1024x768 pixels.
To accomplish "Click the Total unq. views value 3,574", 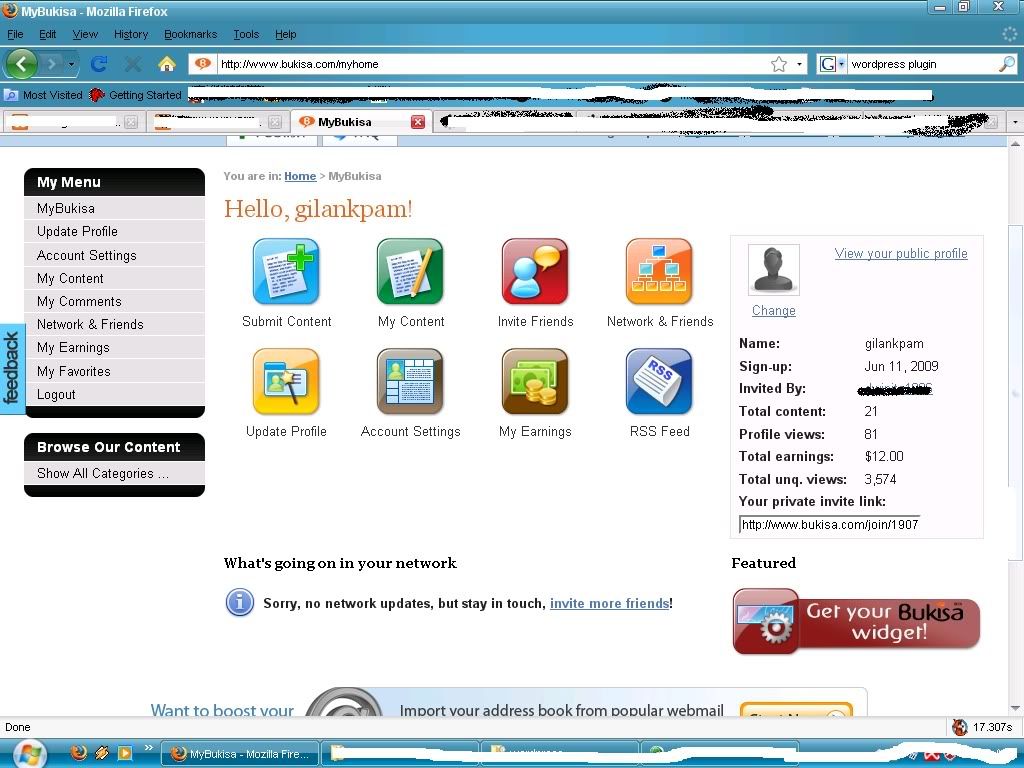I will point(880,479).
